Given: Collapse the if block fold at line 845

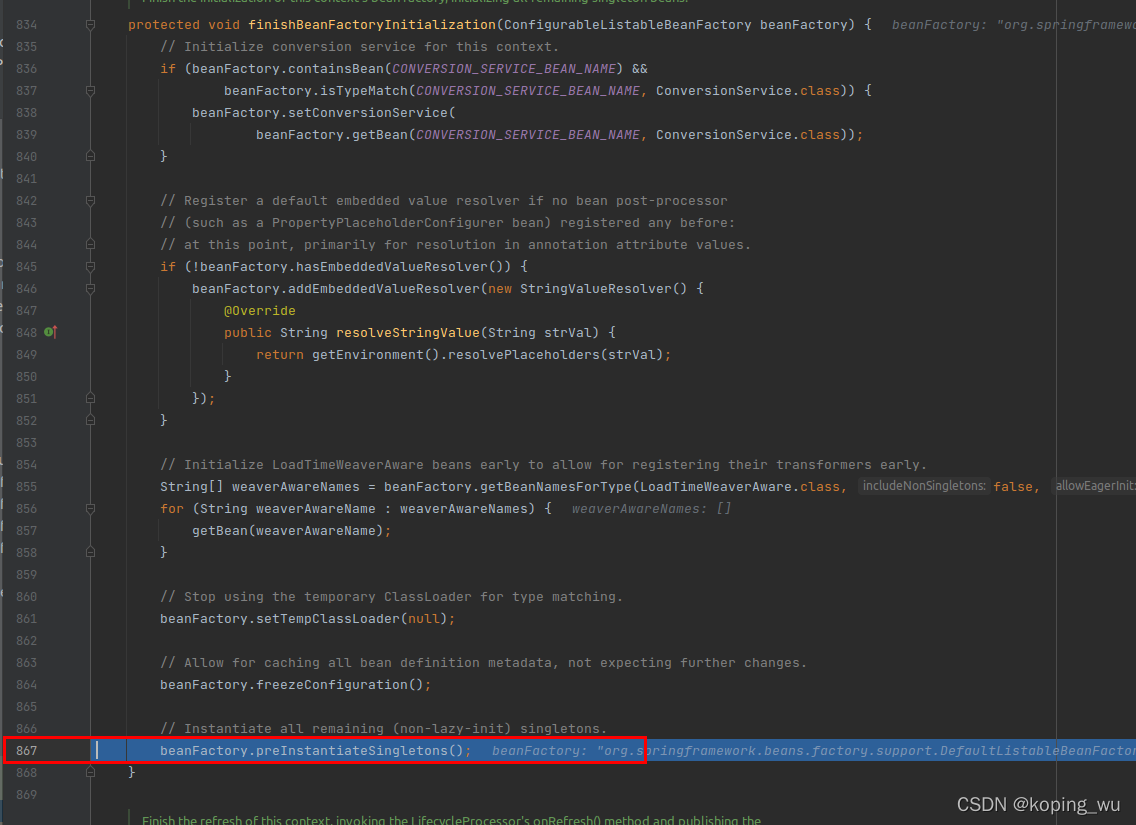Looking at the screenshot, I should [x=91, y=267].
